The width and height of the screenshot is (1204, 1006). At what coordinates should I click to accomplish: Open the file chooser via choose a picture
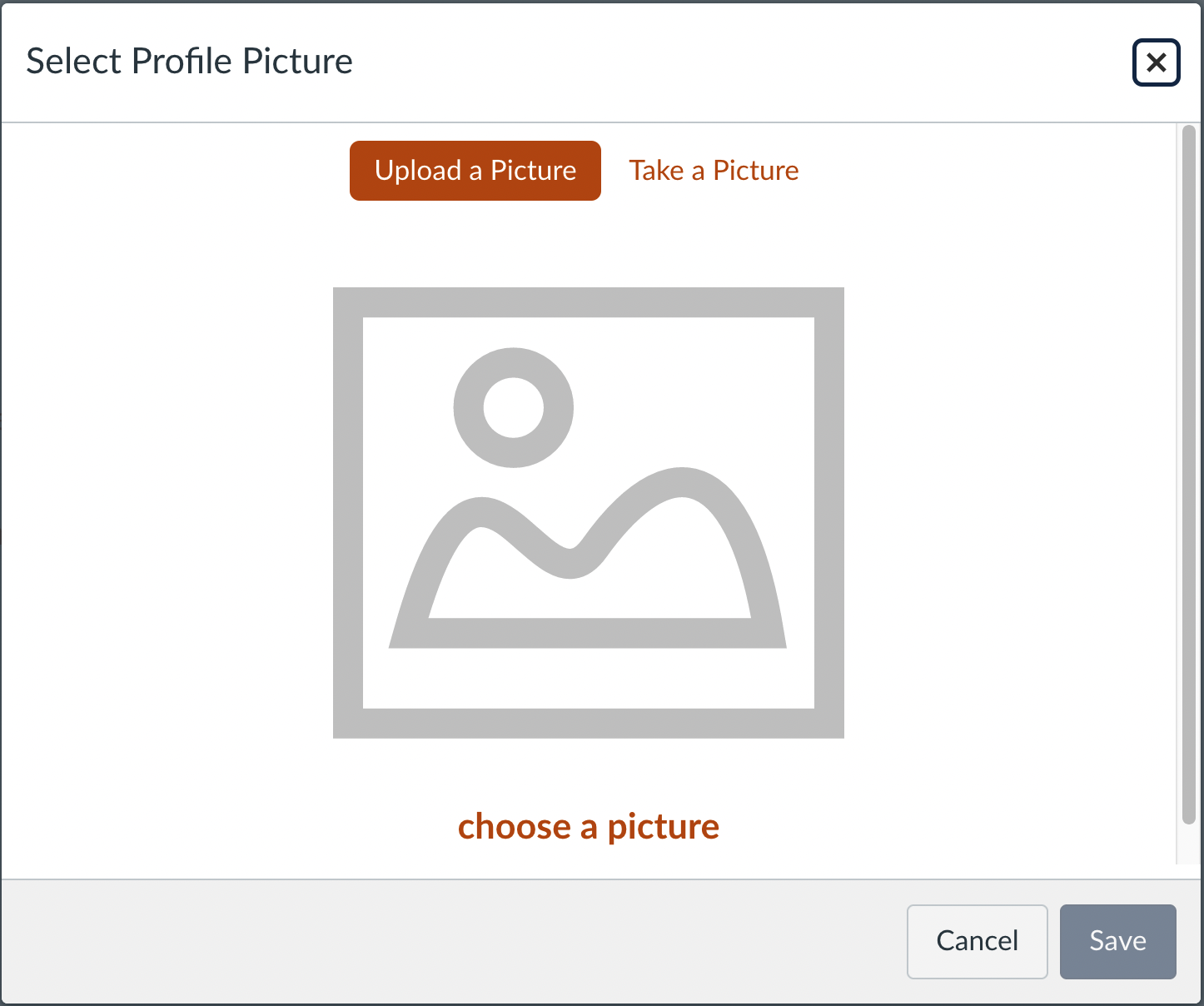pyautogui.click(x=588, y=826)
